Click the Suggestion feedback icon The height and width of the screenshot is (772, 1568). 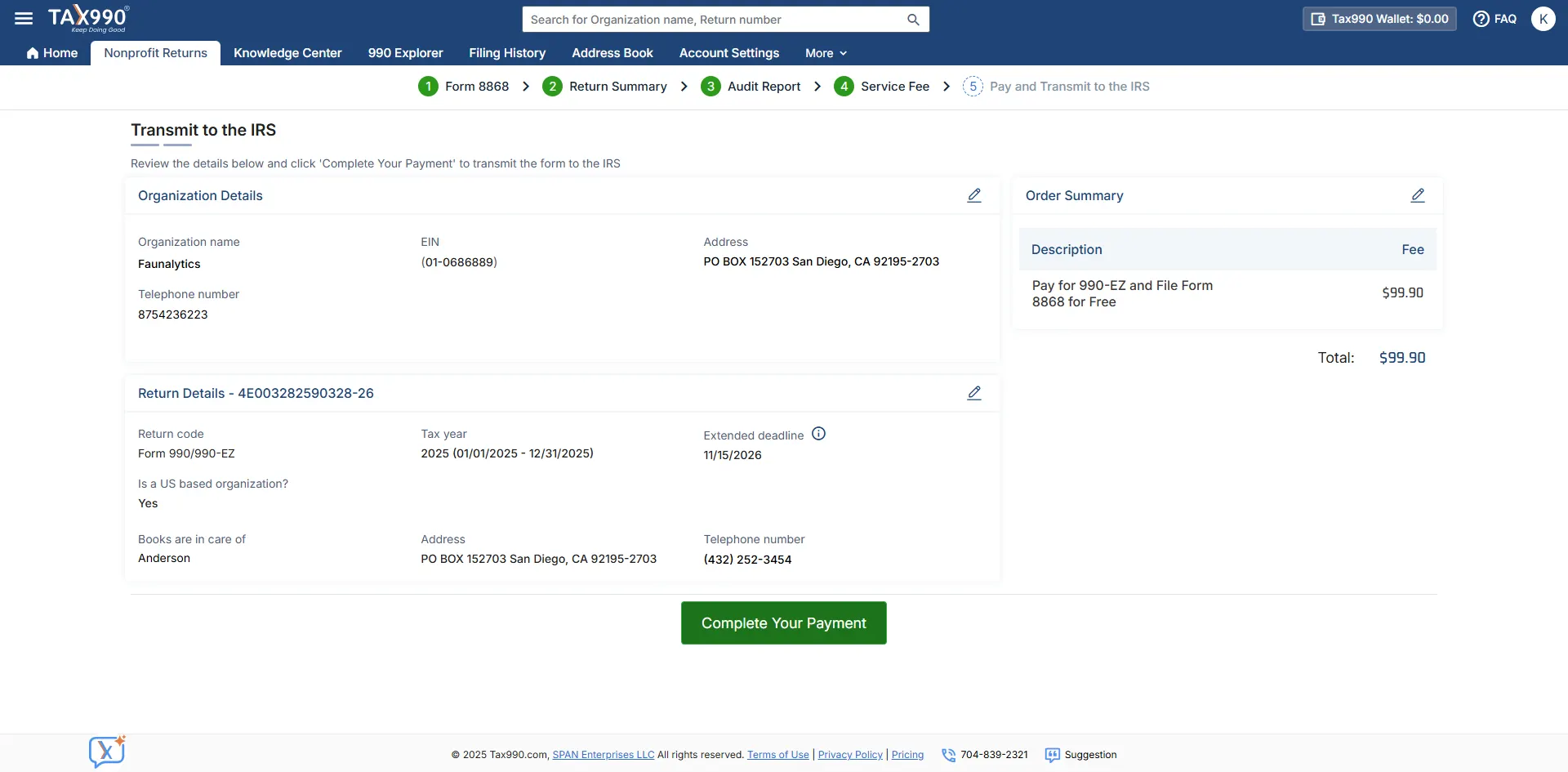pyautogui.click(x=1053, y=755)
